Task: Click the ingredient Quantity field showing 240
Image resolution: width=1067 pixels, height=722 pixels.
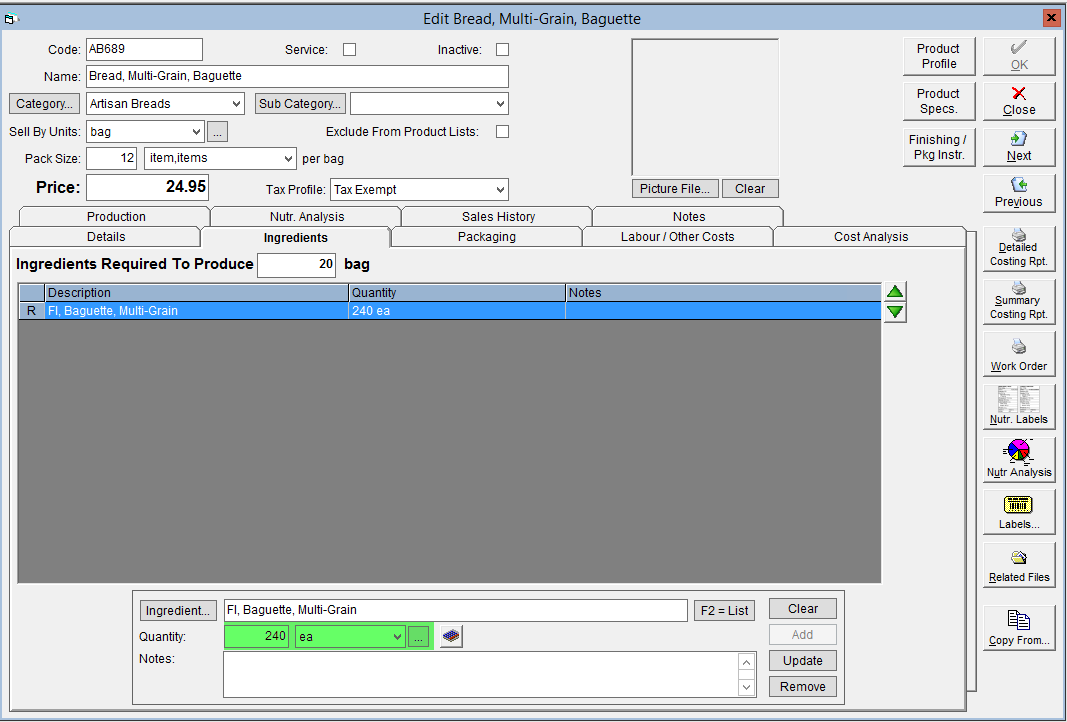Action: coord(257,637)
